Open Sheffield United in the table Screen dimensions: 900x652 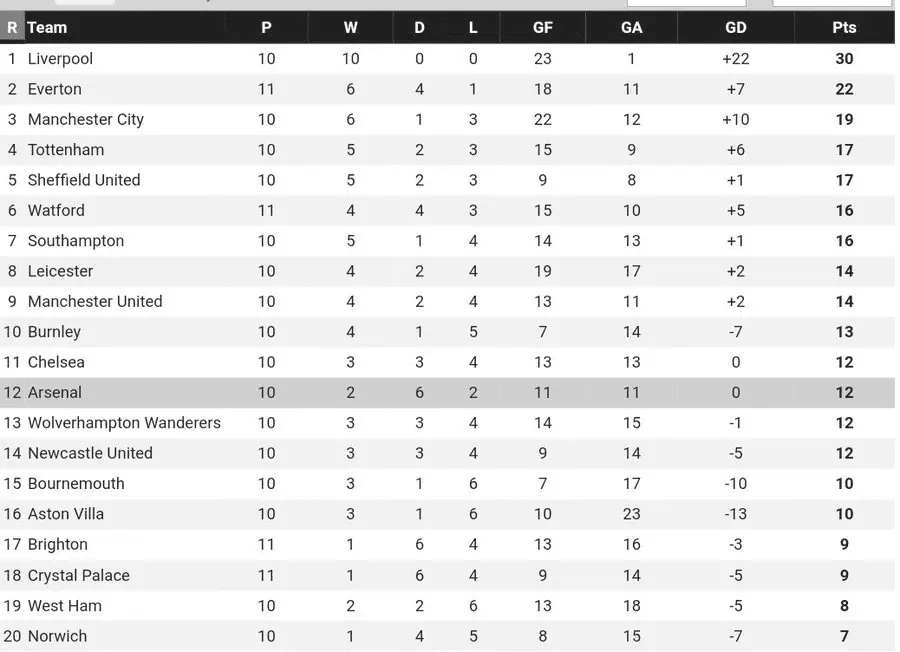(x=84, y=180)
